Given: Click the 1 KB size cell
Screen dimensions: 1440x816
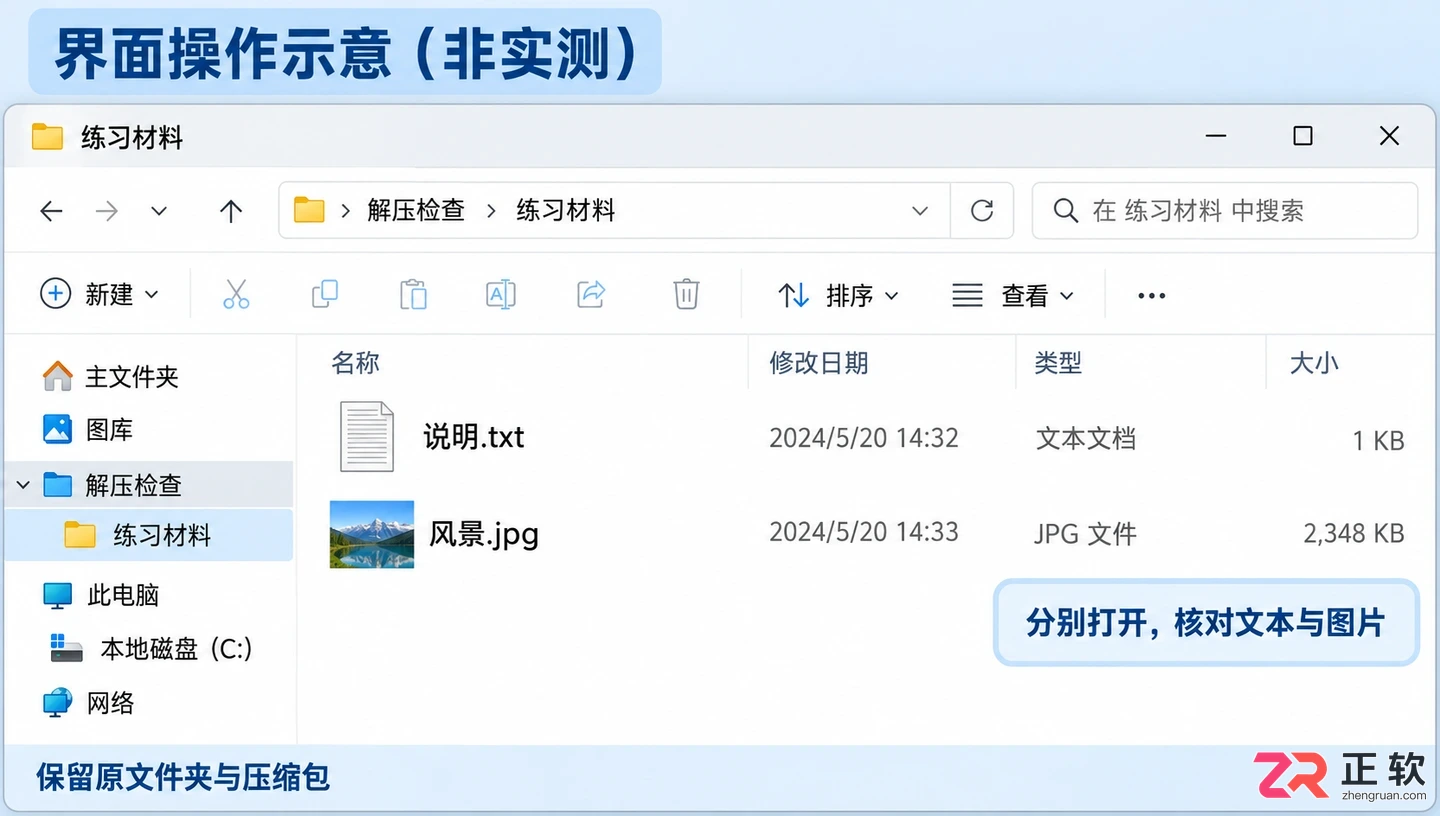Looking at the screenshot, I should (1378, 440).
